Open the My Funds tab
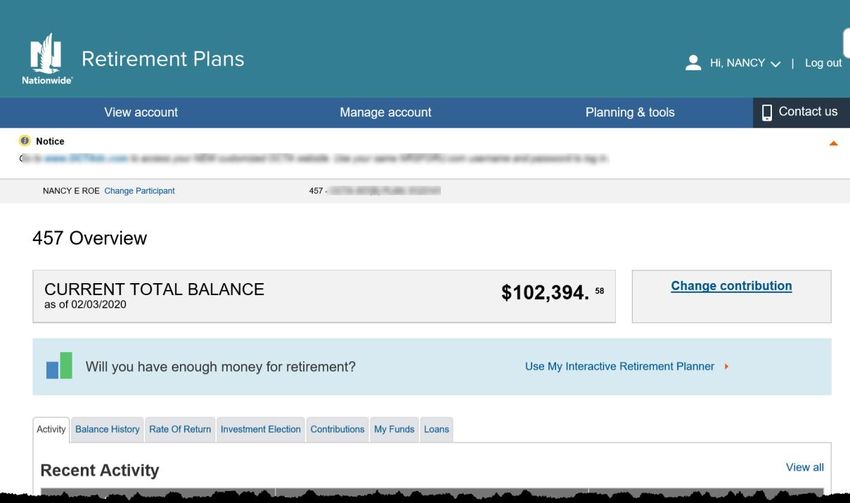The height and width of the screenshot is (503, 850). [x=394, y=429]
